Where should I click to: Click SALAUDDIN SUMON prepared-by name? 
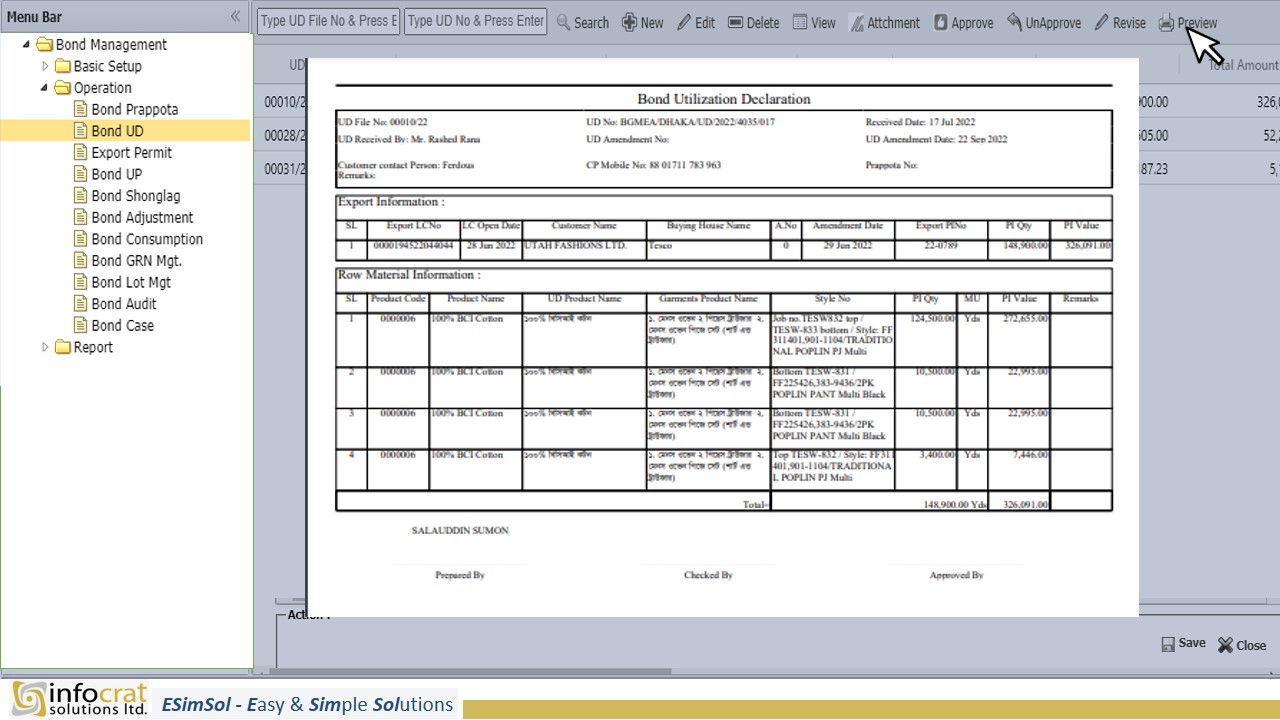(x=460, y=530)
